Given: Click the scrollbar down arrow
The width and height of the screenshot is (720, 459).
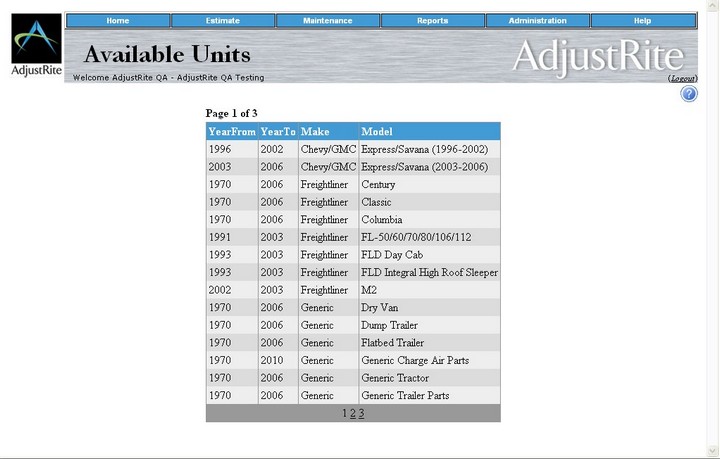Looking at the screenshot, I should coord(713,451).
